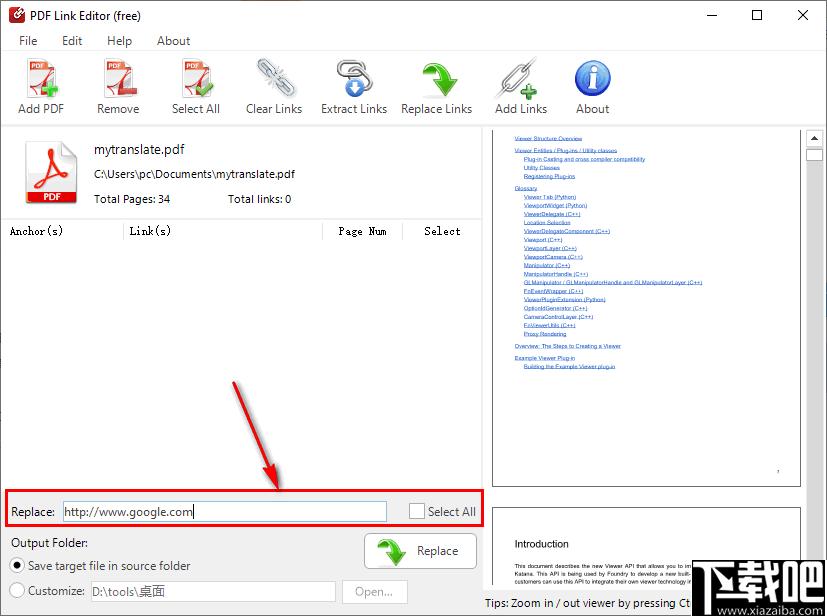Click the Viewer Structure Overview link in preview
Image resolution: width=827 pixels, height=616 pixels.
click(x=548, y=139)
